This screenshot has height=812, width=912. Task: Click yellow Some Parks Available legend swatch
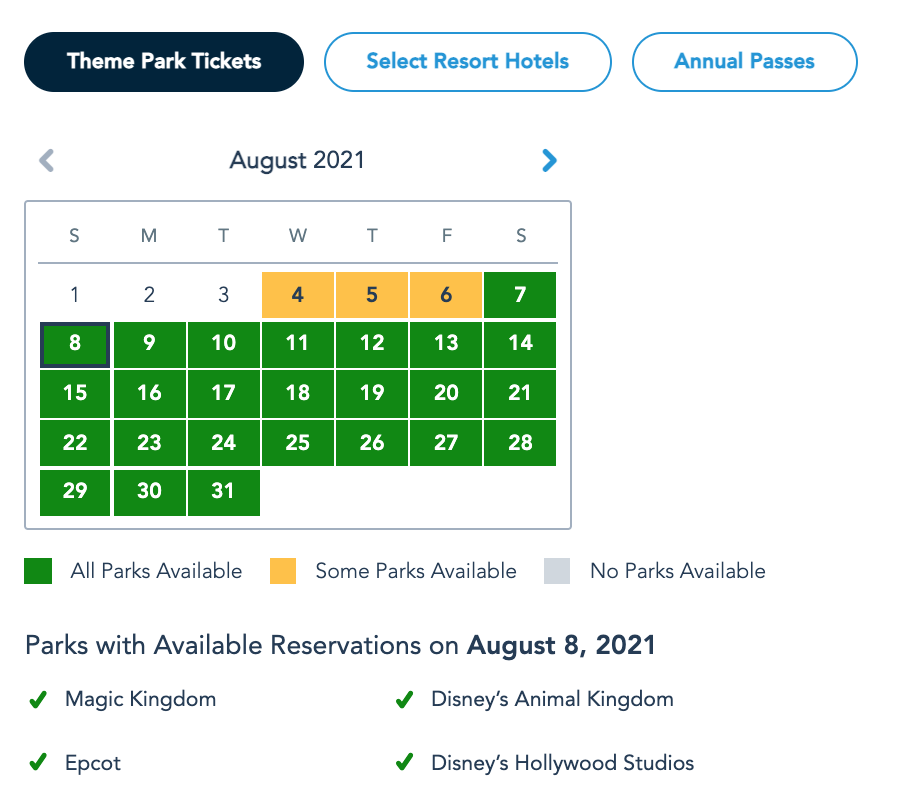point(283,571)
